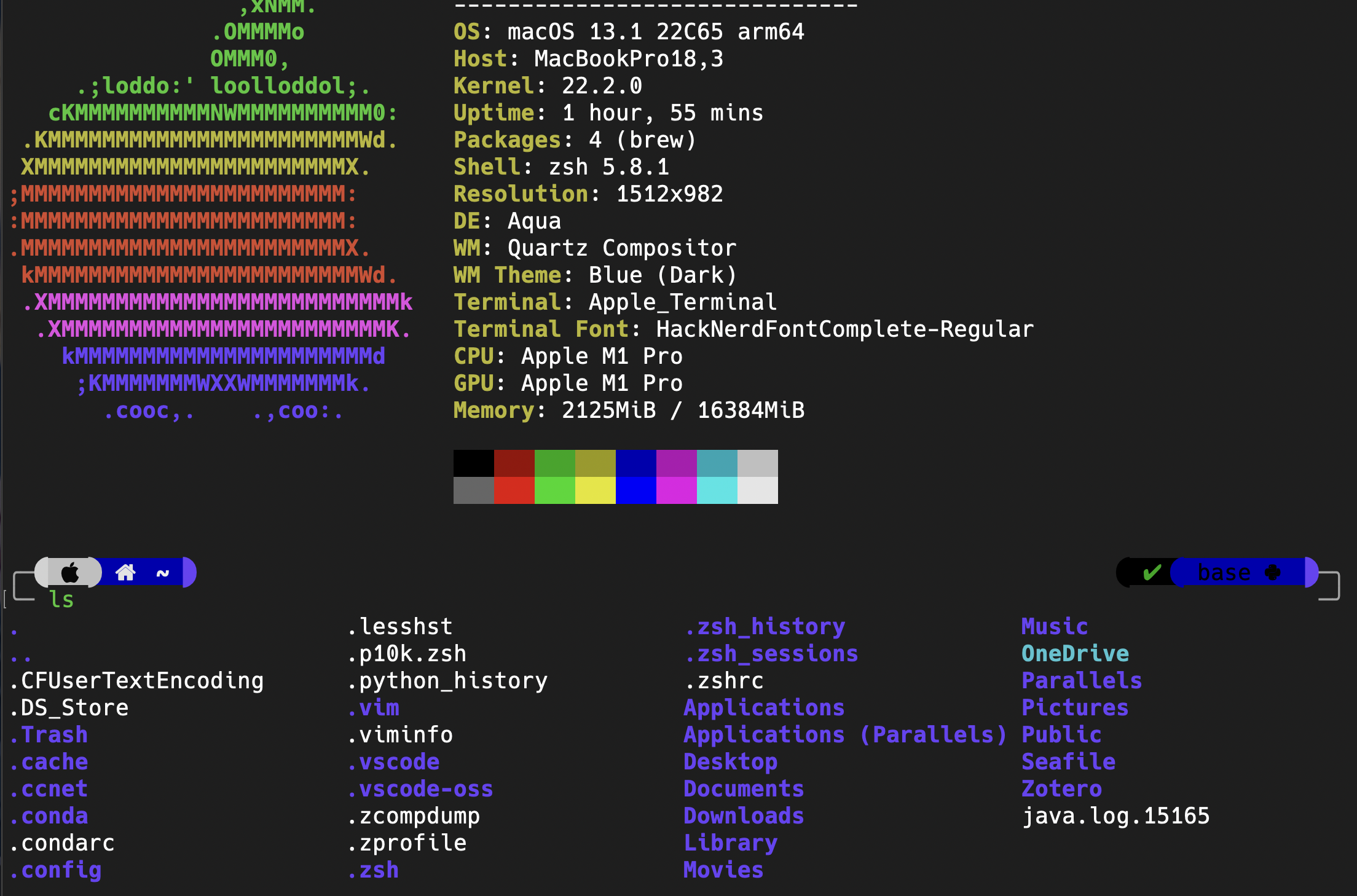Click the green checkmark status icon
1357x896 pixels.
click(x=1152, y=573)
